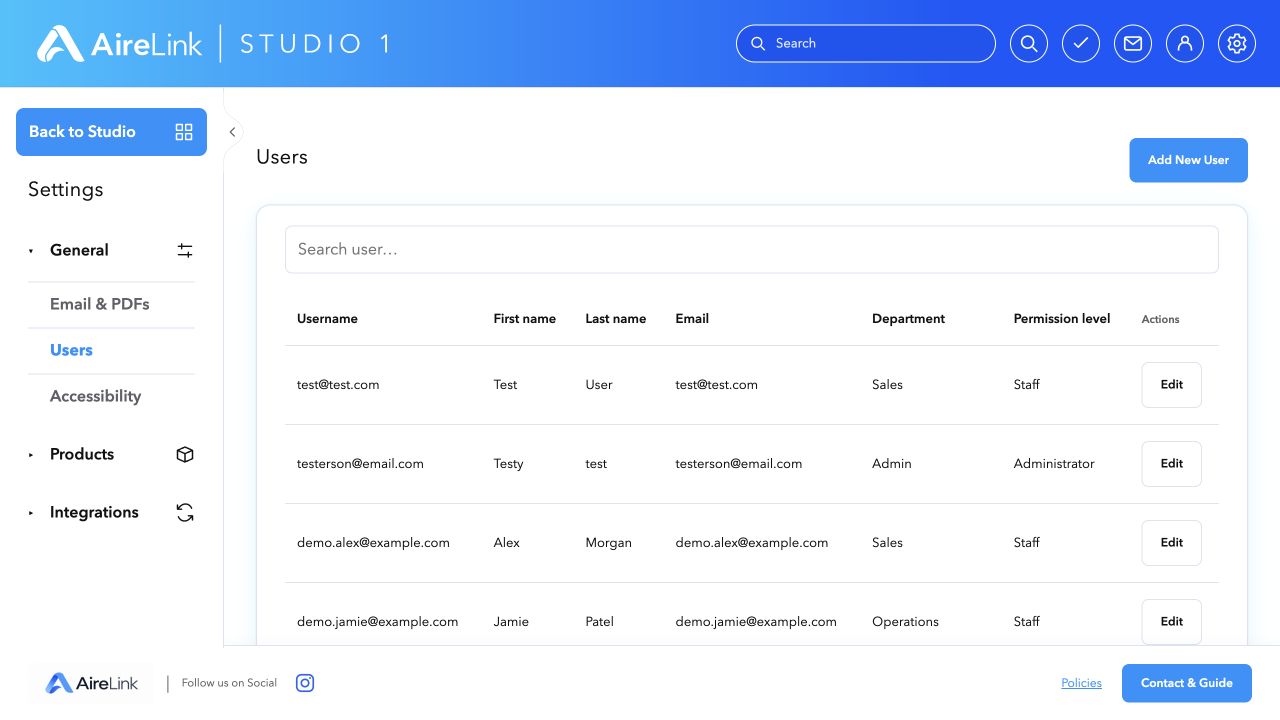Viewport: 1280px width, 720px height.
Task: Click the Department column header
Action: click(908, 319)
